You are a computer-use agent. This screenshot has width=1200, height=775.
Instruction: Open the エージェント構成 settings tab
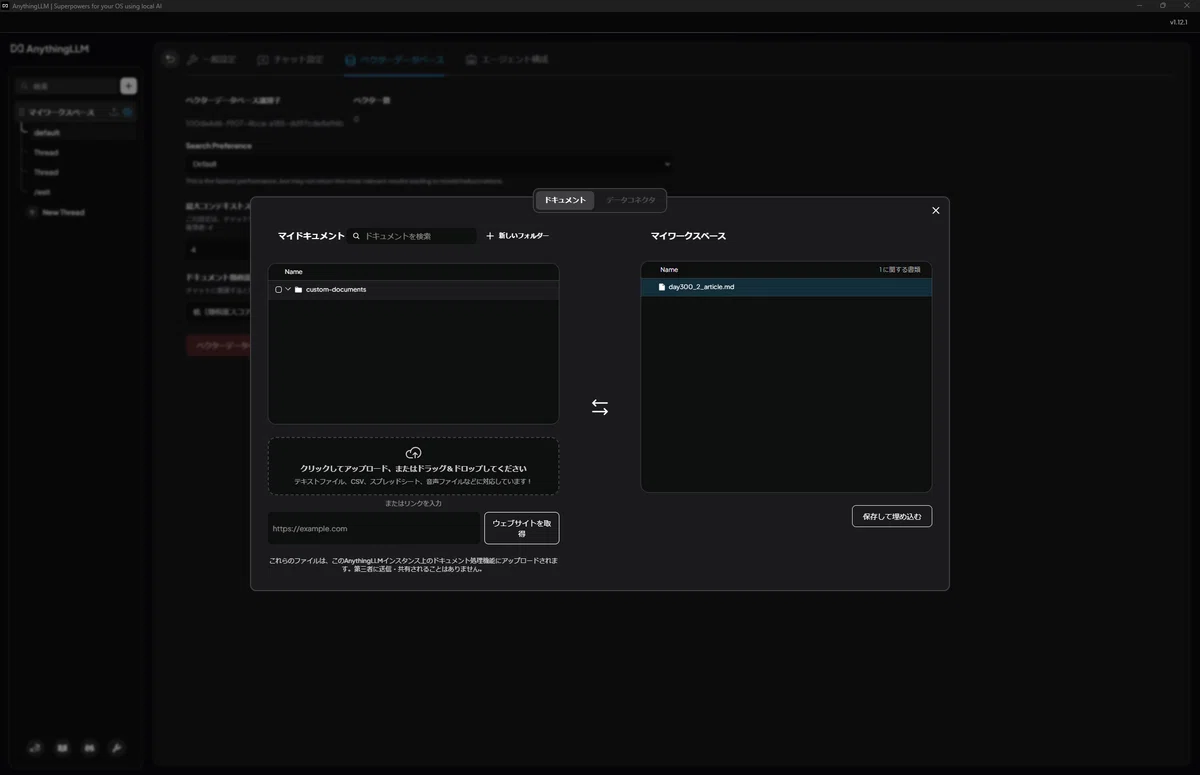(x=507, y=60)
